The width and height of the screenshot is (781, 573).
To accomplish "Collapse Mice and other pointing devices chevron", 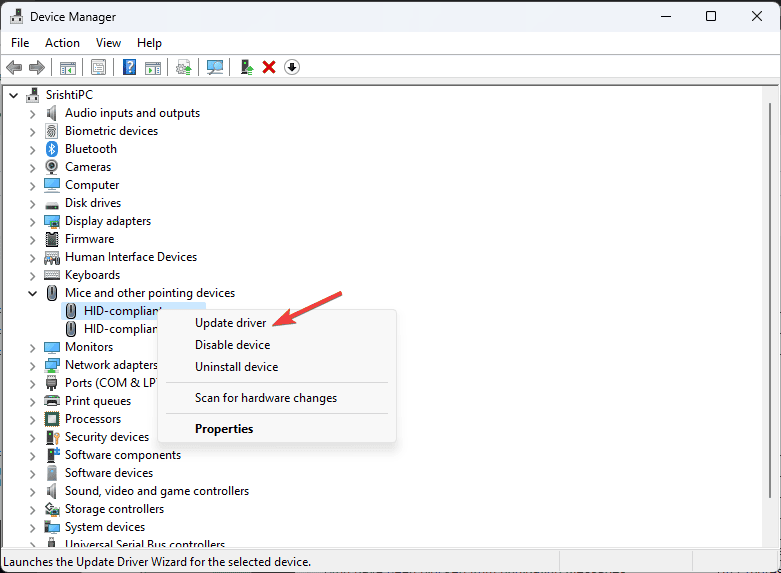I will point(32,293).
